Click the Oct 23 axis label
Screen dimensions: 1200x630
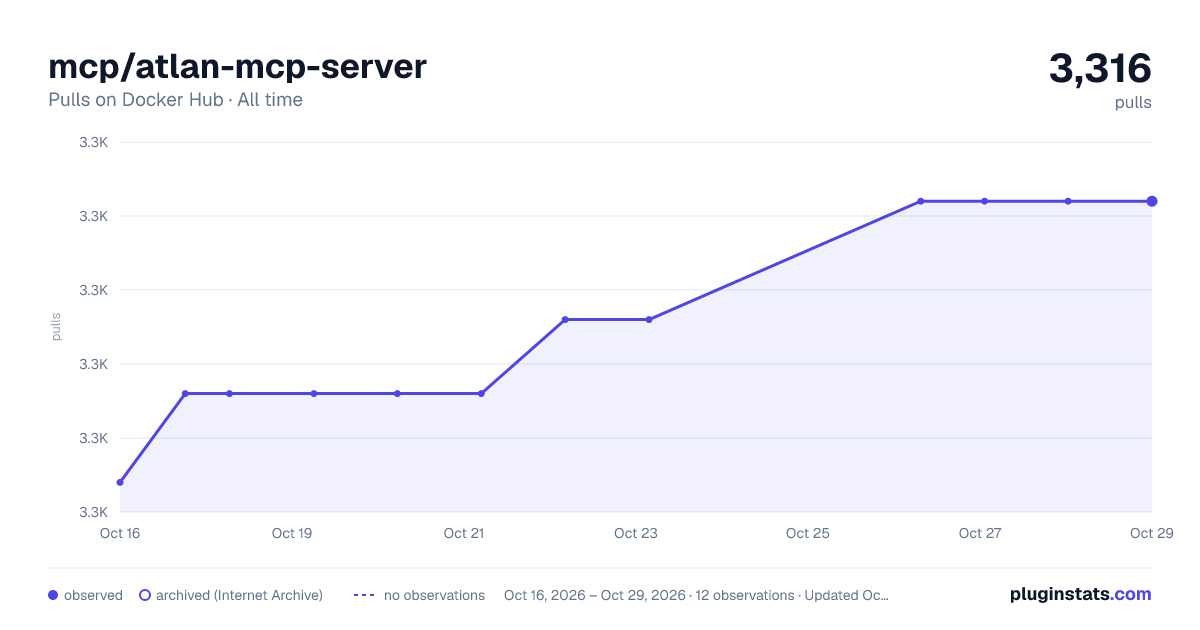pos(636,533)
